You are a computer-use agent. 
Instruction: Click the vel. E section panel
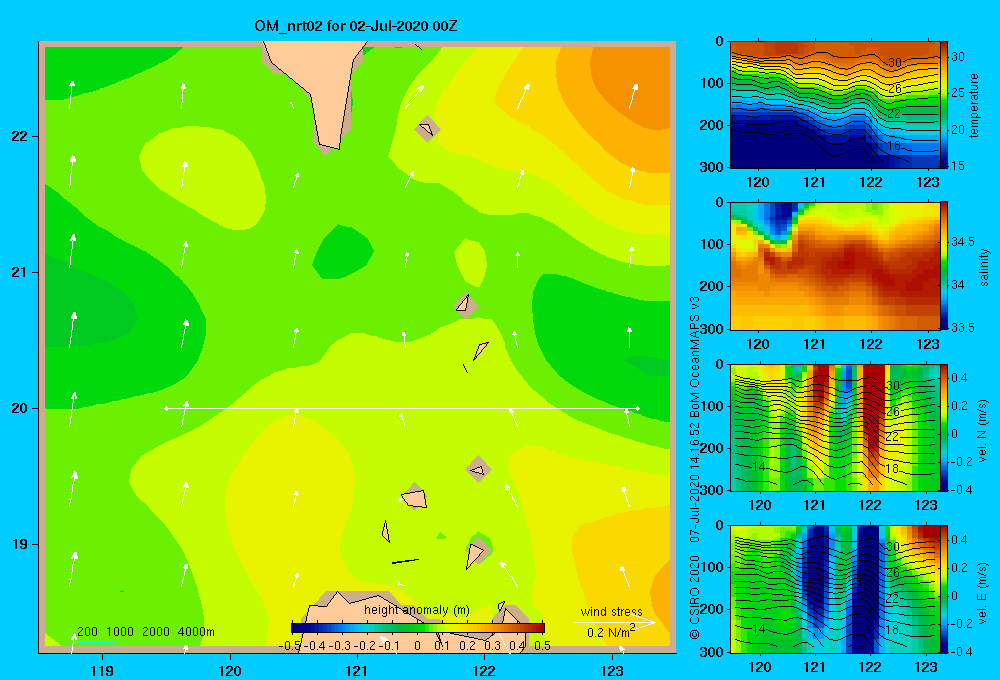tap(835, 589)
